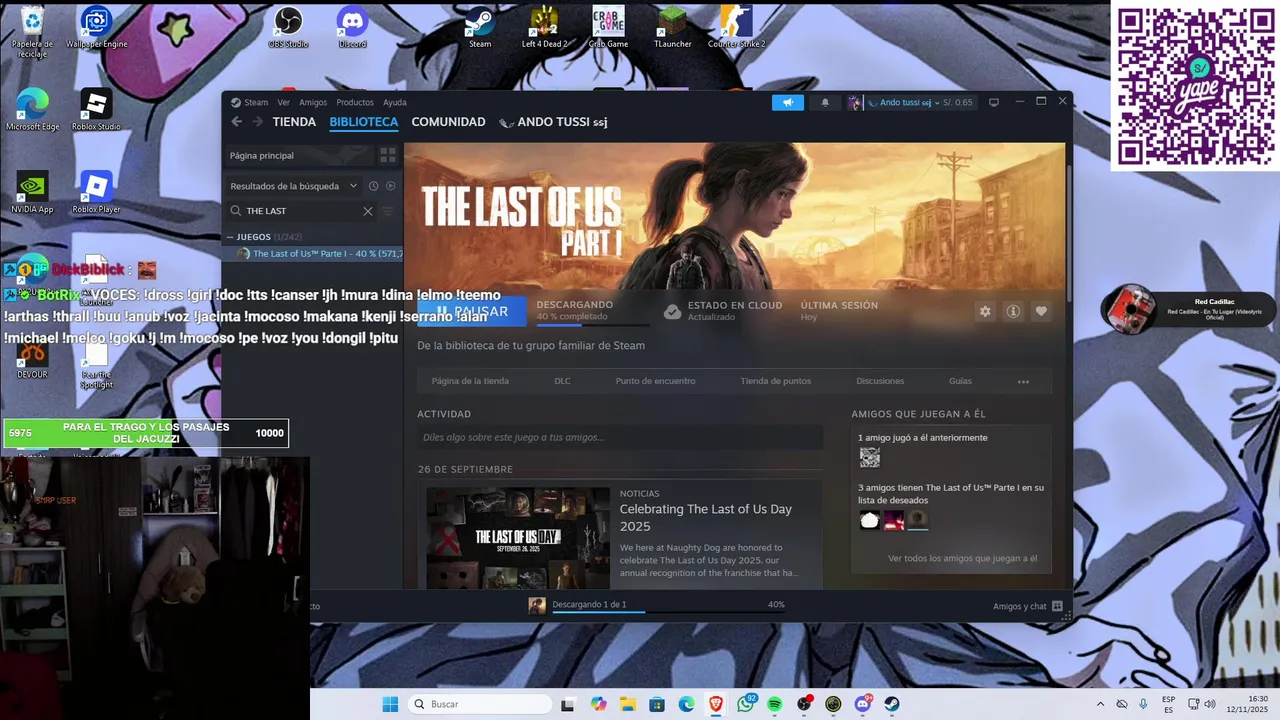
Task: Open the Productos menu
Action: (355, 102)
